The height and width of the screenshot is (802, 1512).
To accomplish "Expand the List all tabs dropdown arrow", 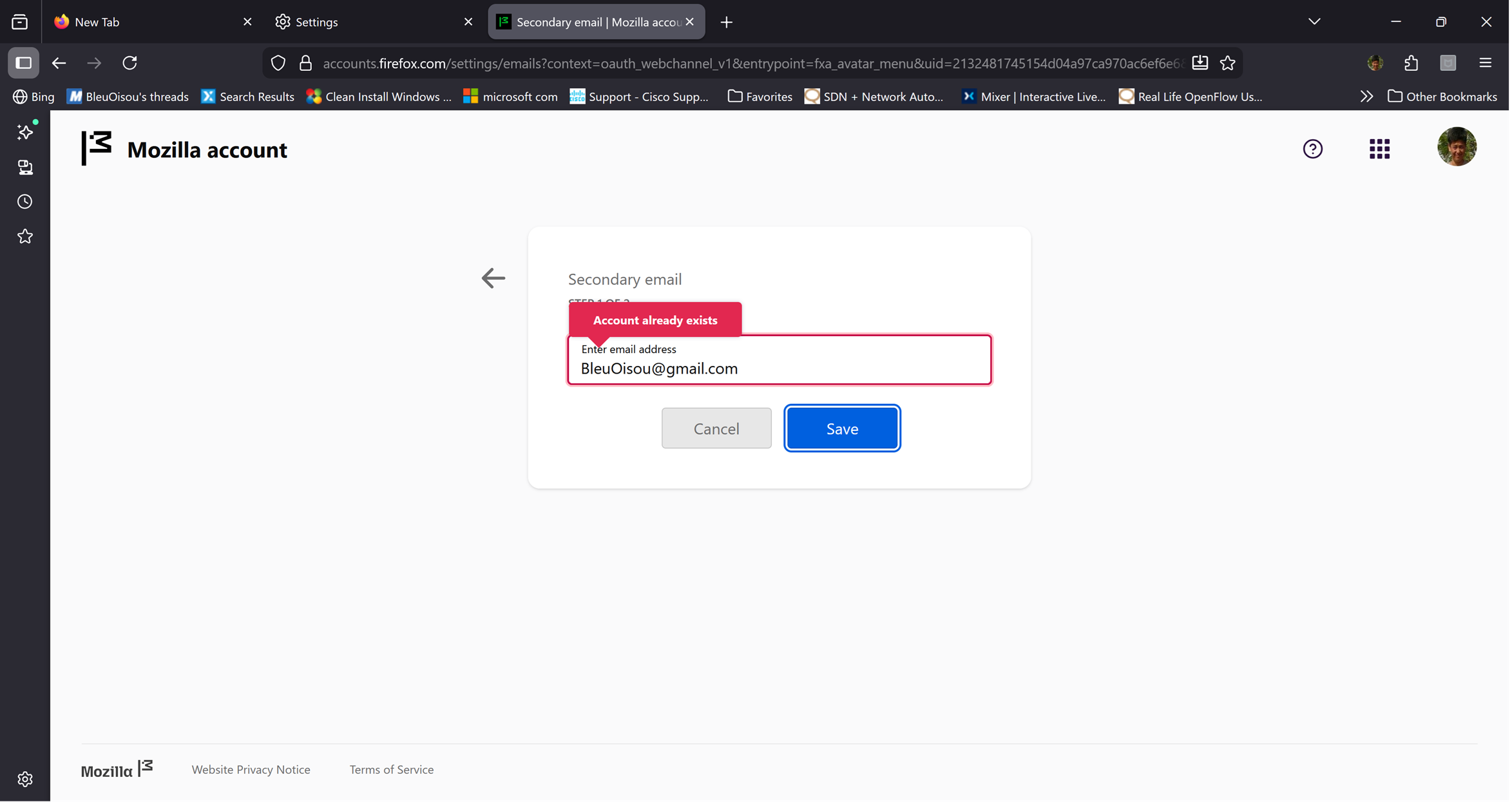I will 1314,21.
